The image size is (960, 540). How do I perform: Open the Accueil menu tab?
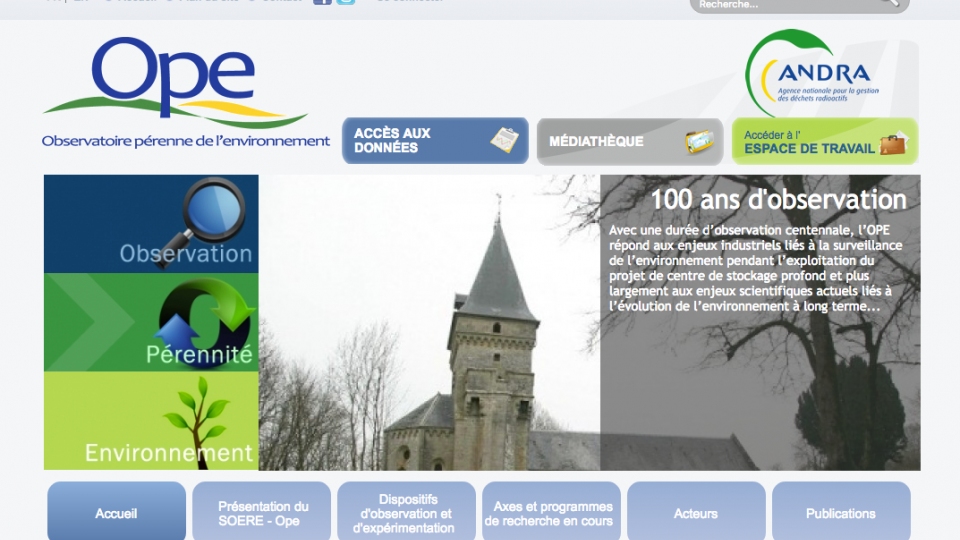pos(116,512)
